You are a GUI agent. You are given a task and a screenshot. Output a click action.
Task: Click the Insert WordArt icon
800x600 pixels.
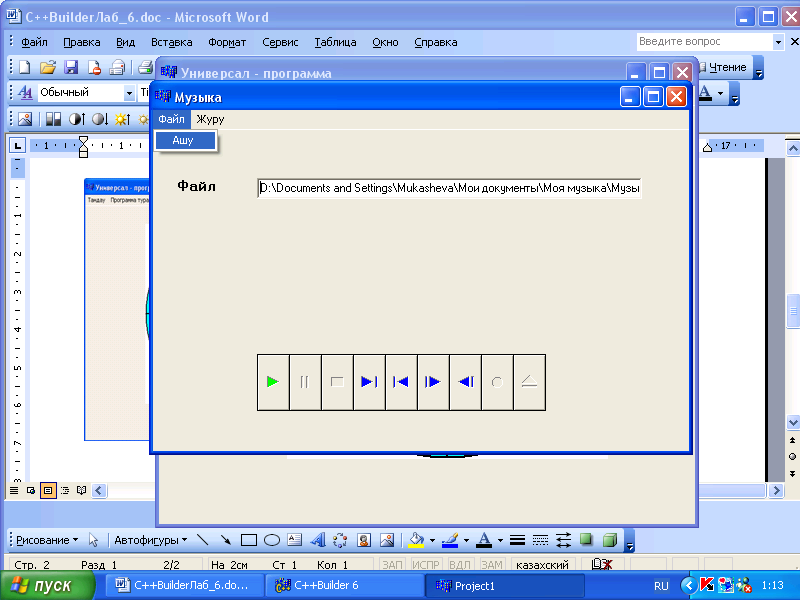pos(317,540)
